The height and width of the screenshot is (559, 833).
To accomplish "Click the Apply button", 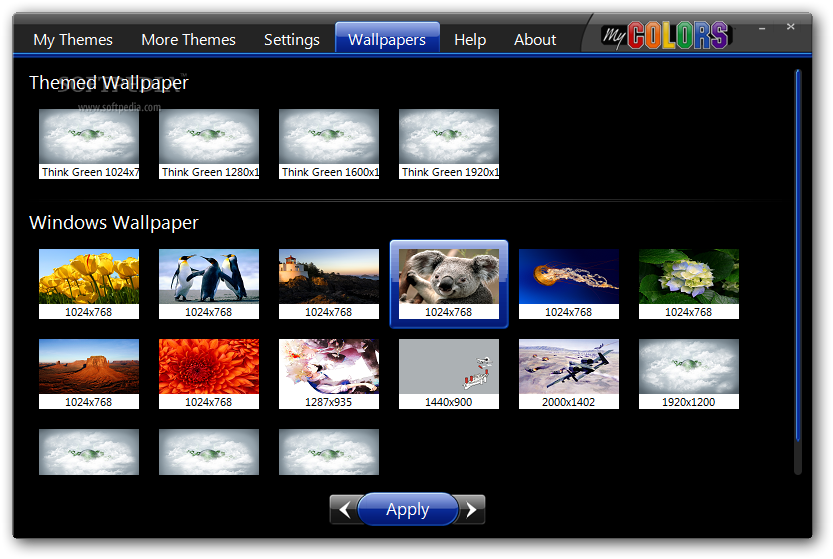I will [x=407, y=510].
